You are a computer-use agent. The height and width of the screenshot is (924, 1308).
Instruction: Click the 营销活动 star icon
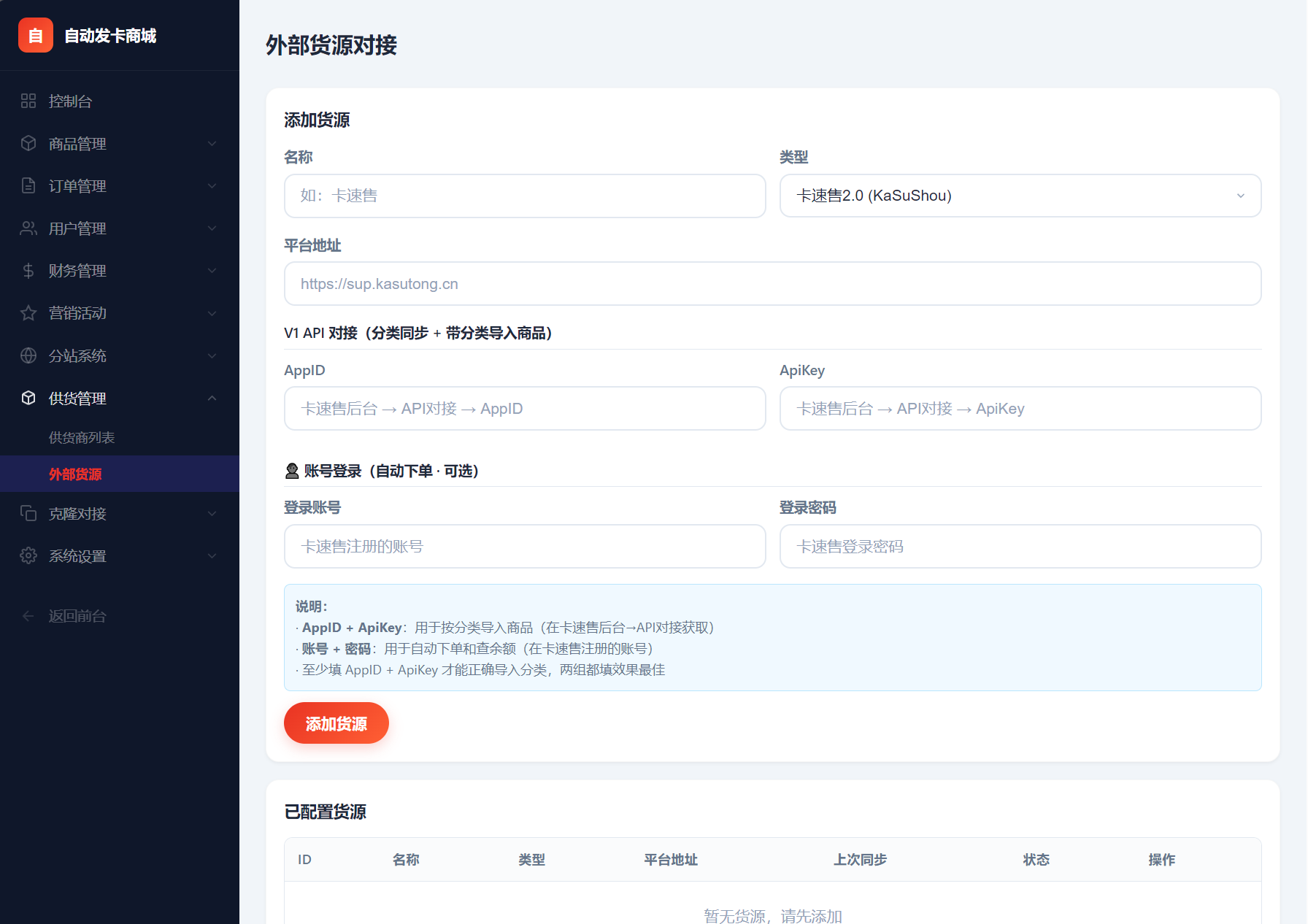click(x=28, y=313)
